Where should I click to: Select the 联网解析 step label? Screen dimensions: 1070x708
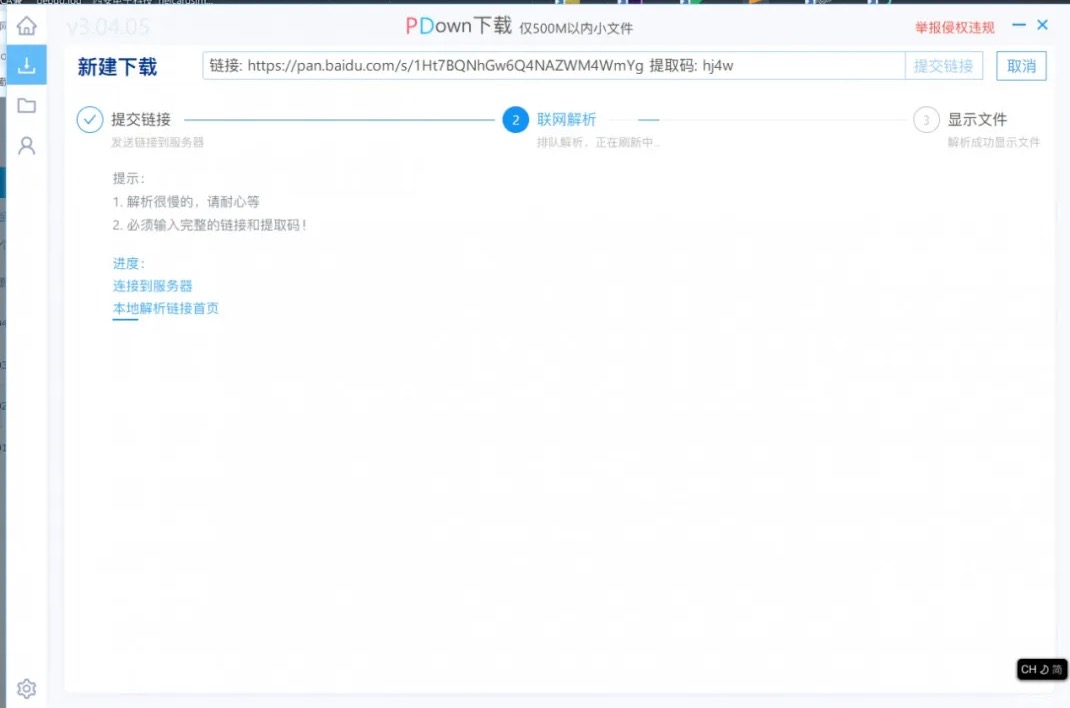tap(566, 120)
